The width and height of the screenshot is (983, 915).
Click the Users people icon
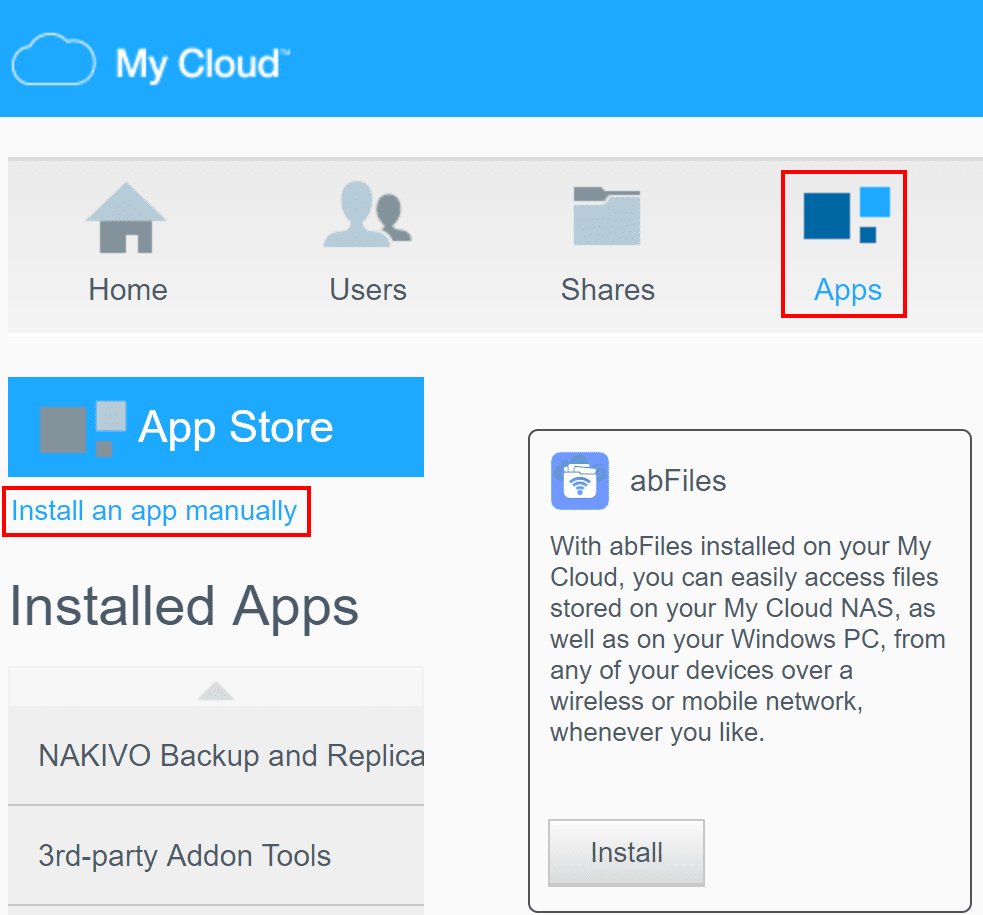(367, 215)
